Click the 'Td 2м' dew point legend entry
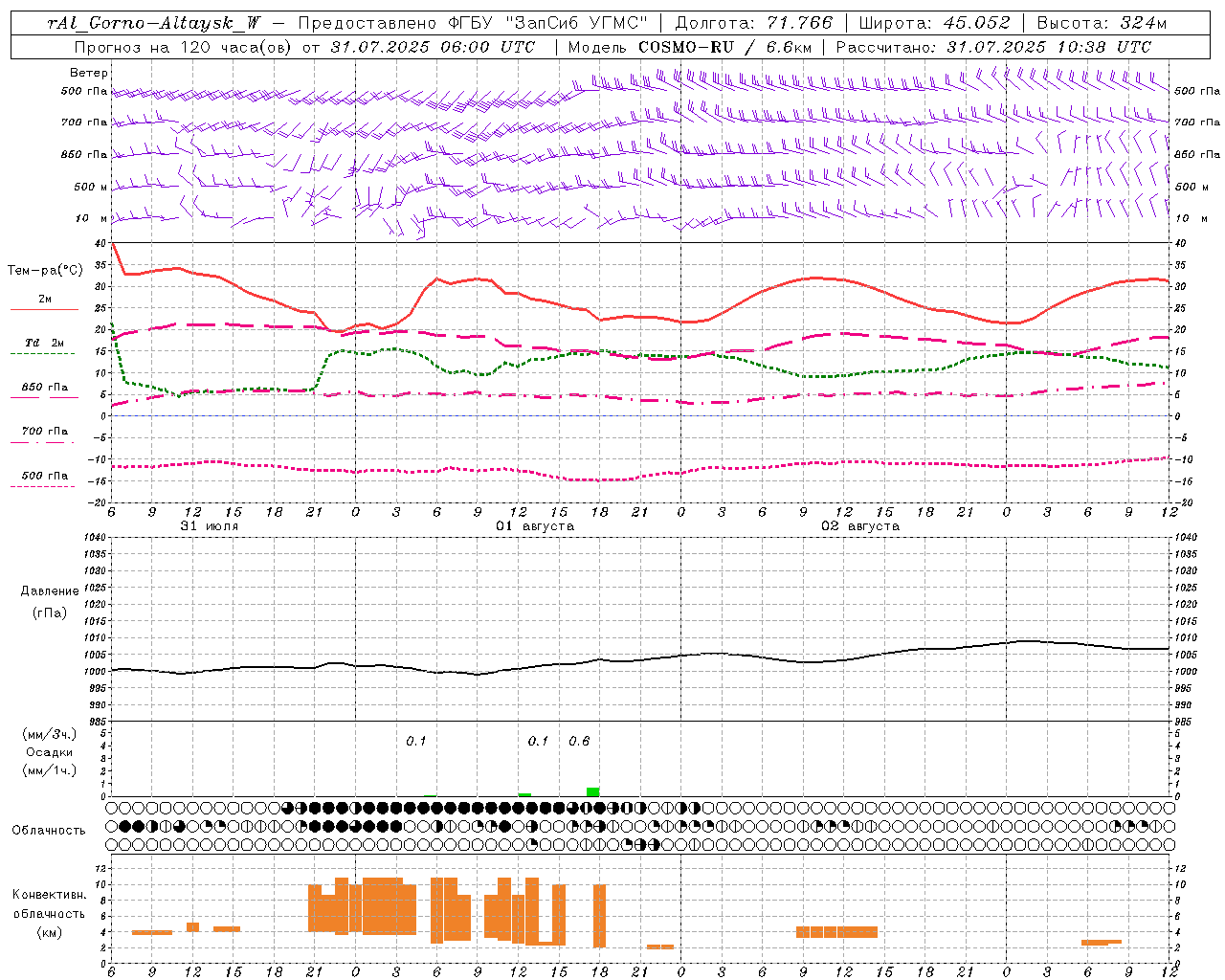Image resolution: width=1225 pixels, height=980 pixels. coord(45,343)
